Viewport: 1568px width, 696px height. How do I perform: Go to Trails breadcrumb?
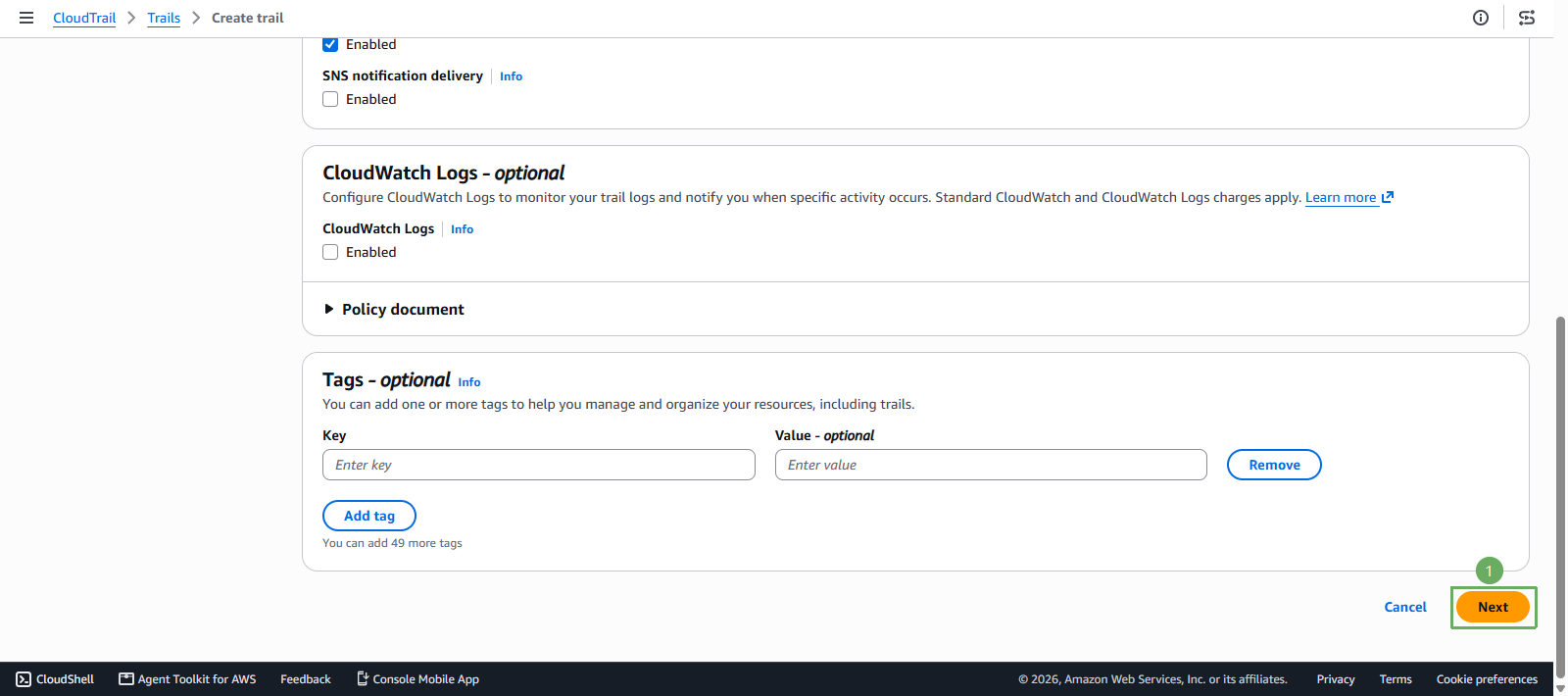pyautogui.click(x=164, y=18)
